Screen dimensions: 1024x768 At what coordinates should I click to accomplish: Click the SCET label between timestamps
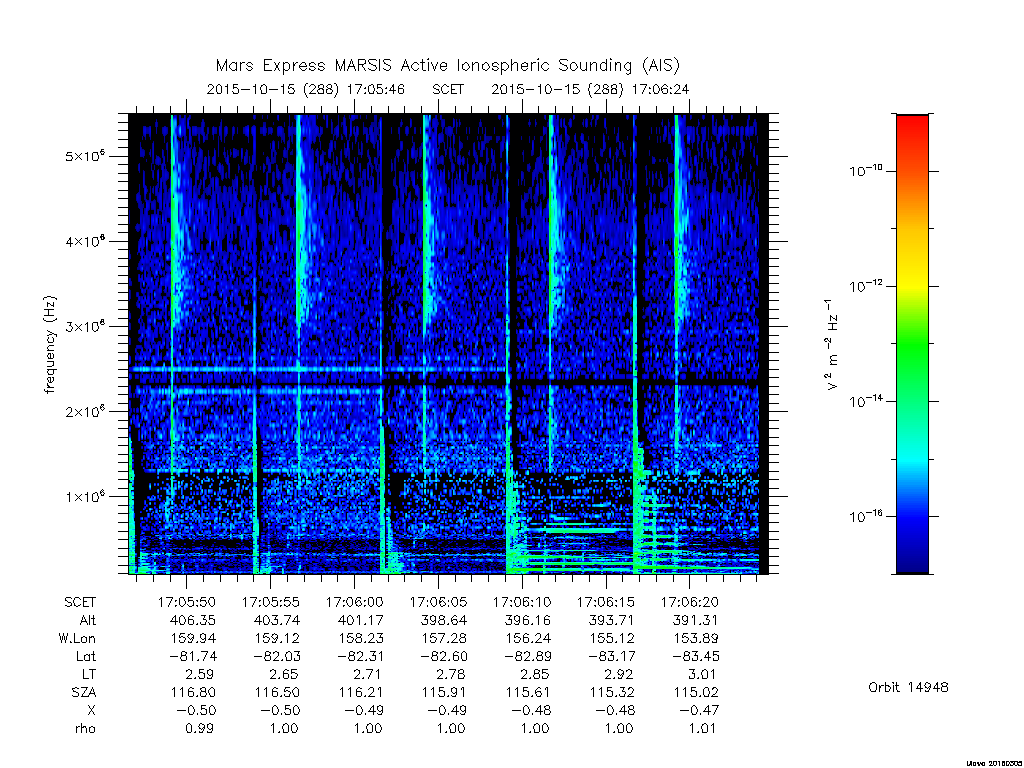pyautogui.click(x=448, y=89)
